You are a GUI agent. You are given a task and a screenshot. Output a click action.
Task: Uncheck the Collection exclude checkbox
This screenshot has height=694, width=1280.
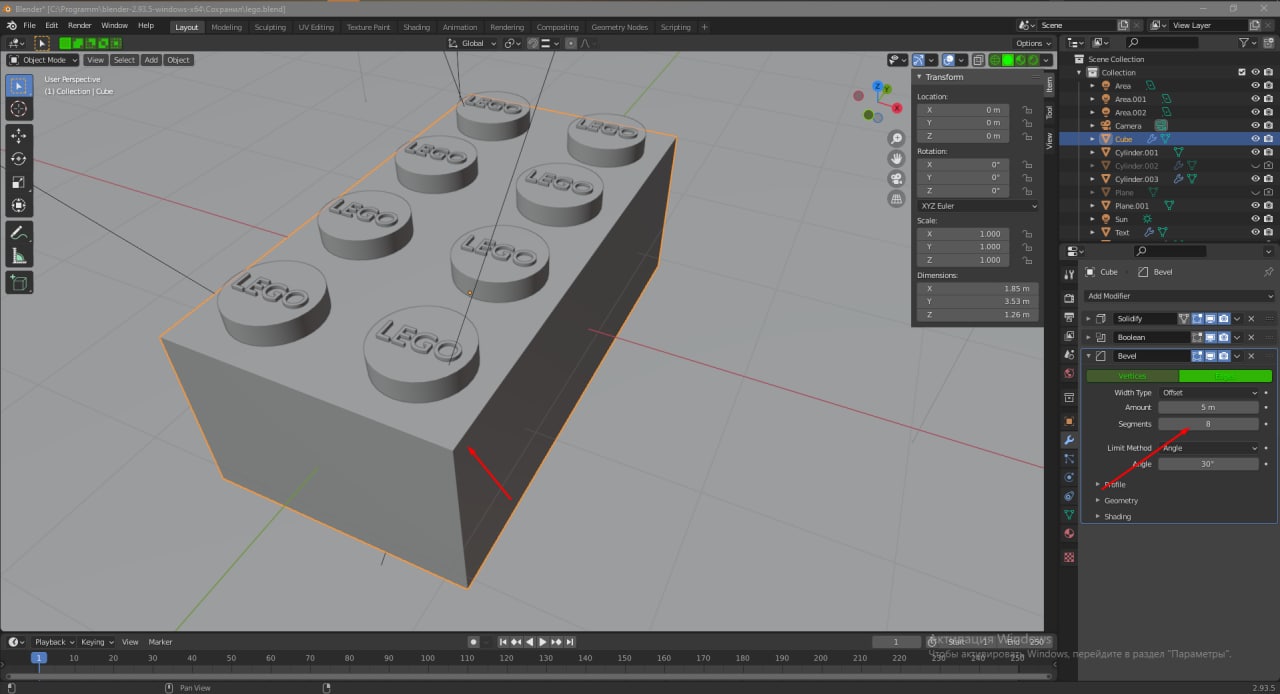click(x=1242, y=72)
